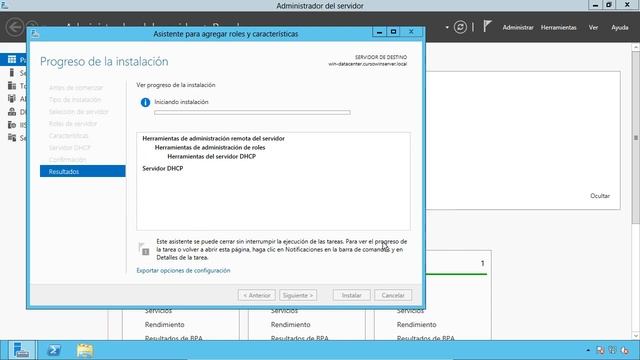
Task: Click Herramientas de administración remota del servidor
Action: coord(213,138)
